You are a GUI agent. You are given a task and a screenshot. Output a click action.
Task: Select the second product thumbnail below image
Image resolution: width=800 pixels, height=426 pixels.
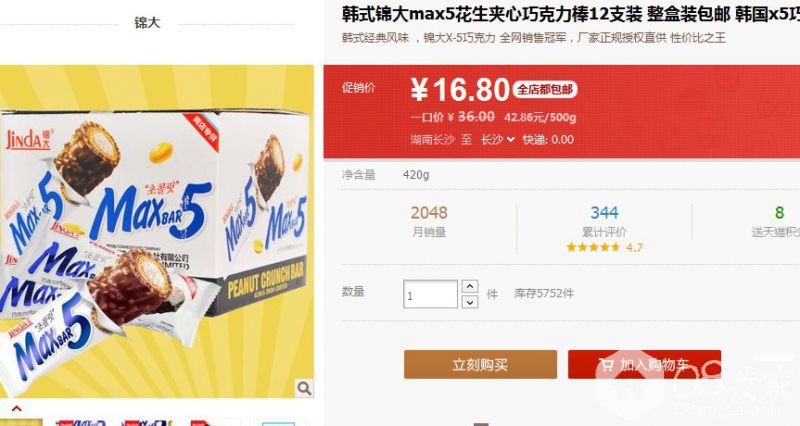tap(81, 423)
